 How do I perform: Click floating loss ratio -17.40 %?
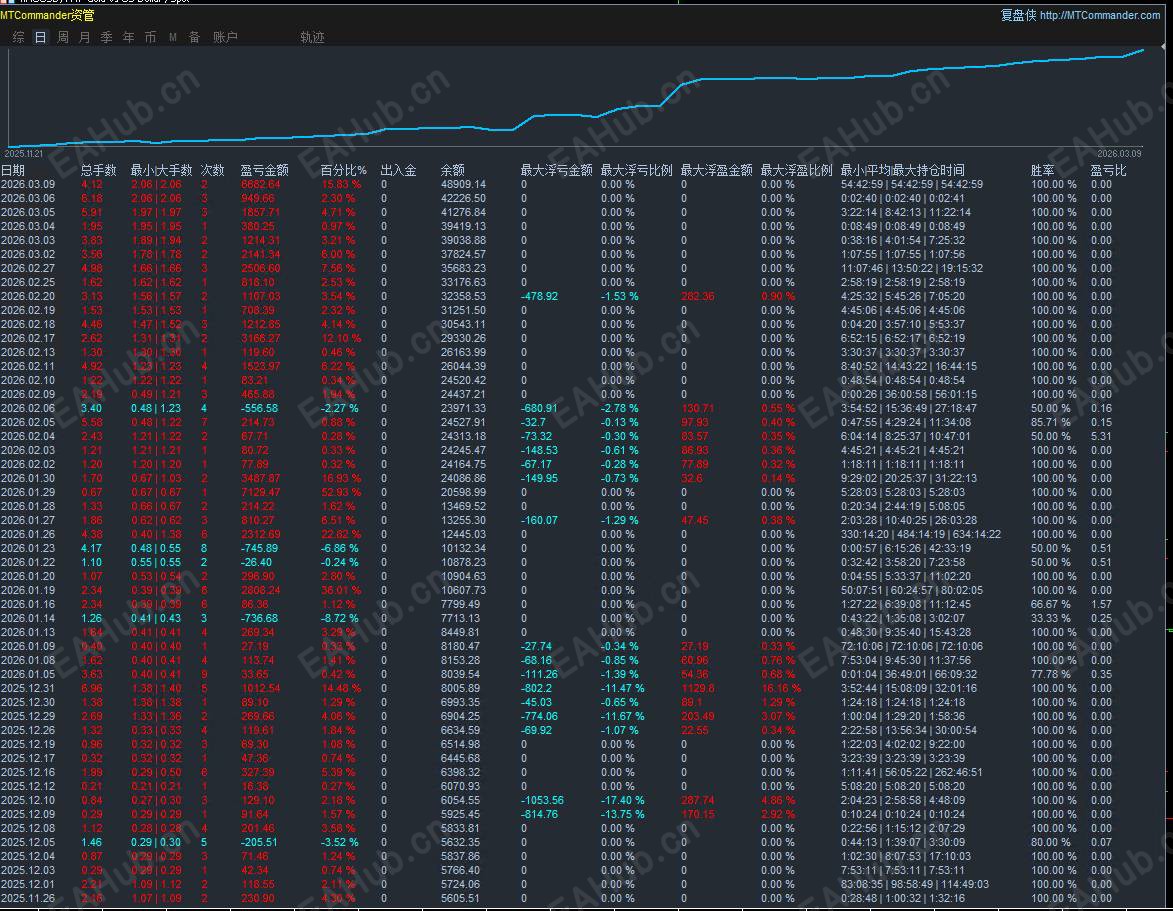pyautogui.click(x=622, y=800)
